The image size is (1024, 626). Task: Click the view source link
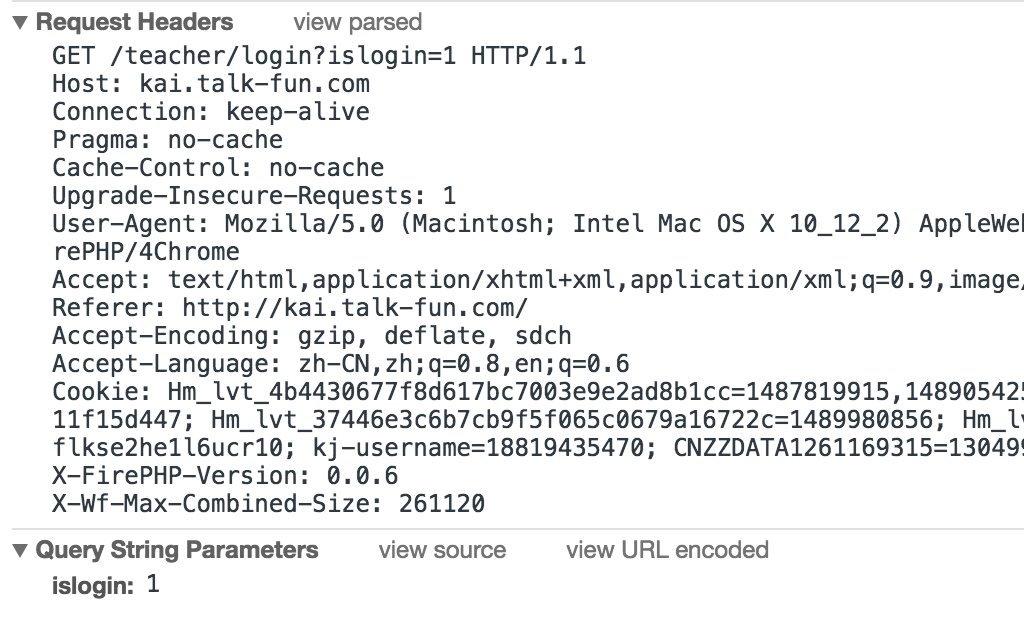tap(442, 550)
